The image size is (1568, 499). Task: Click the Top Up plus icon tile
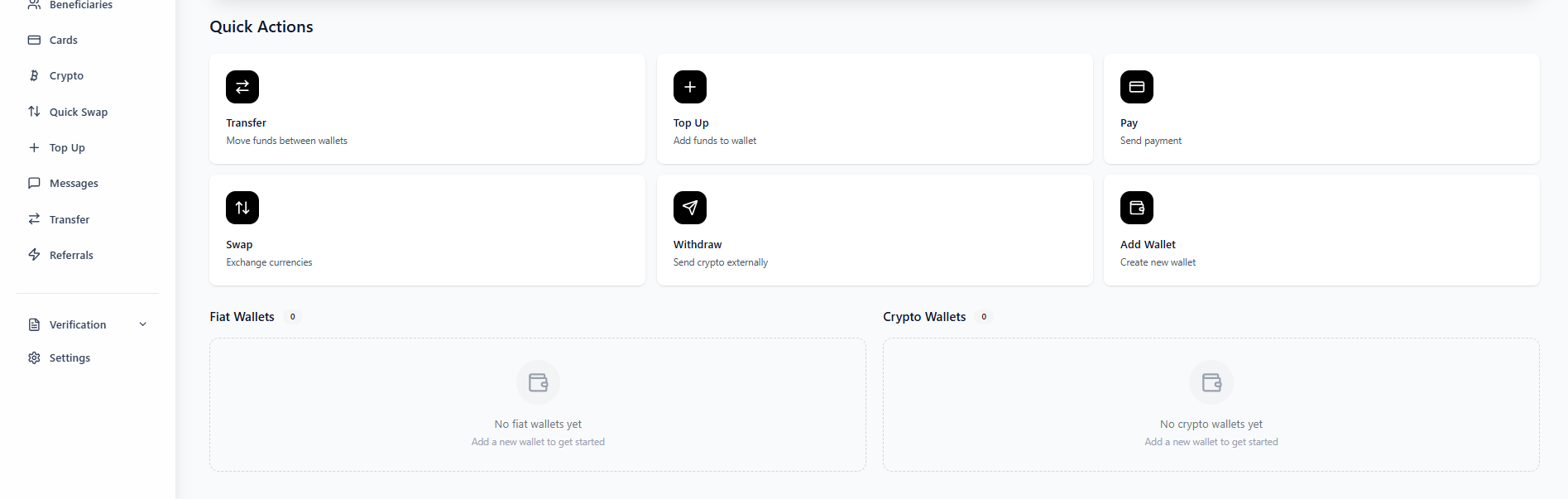(689, 87)
